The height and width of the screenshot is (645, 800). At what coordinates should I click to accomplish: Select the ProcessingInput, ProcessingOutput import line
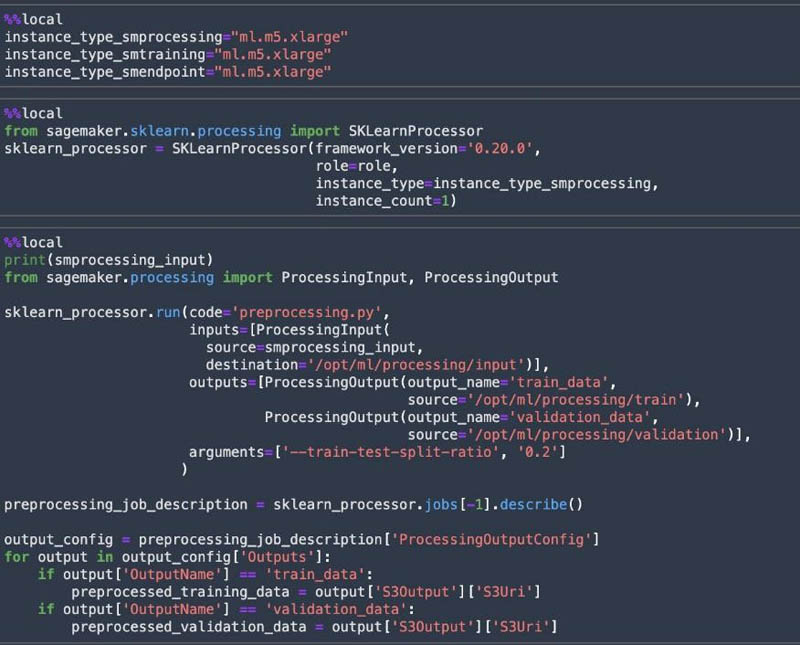[x=281, y=278]
